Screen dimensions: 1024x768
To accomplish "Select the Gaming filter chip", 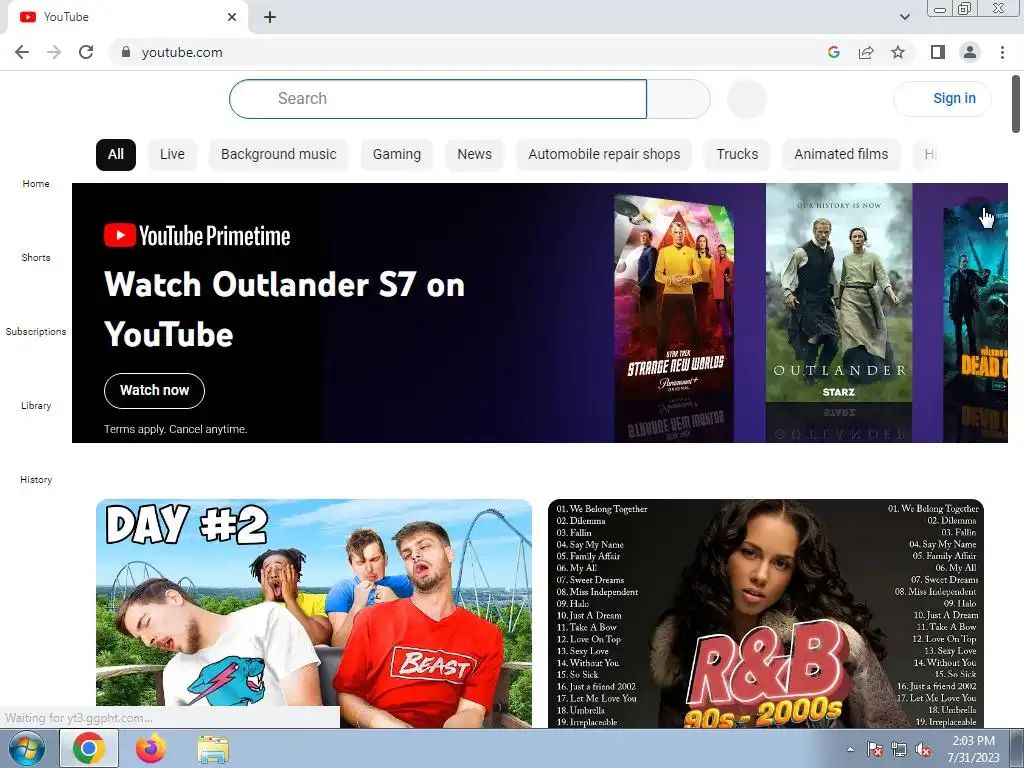I will click(397, 154).
